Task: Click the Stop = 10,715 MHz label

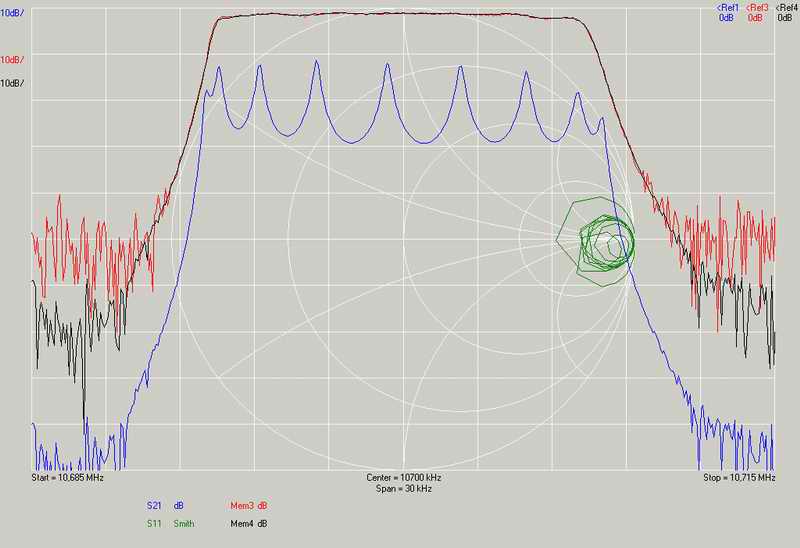Action: [x=739, y=478]
